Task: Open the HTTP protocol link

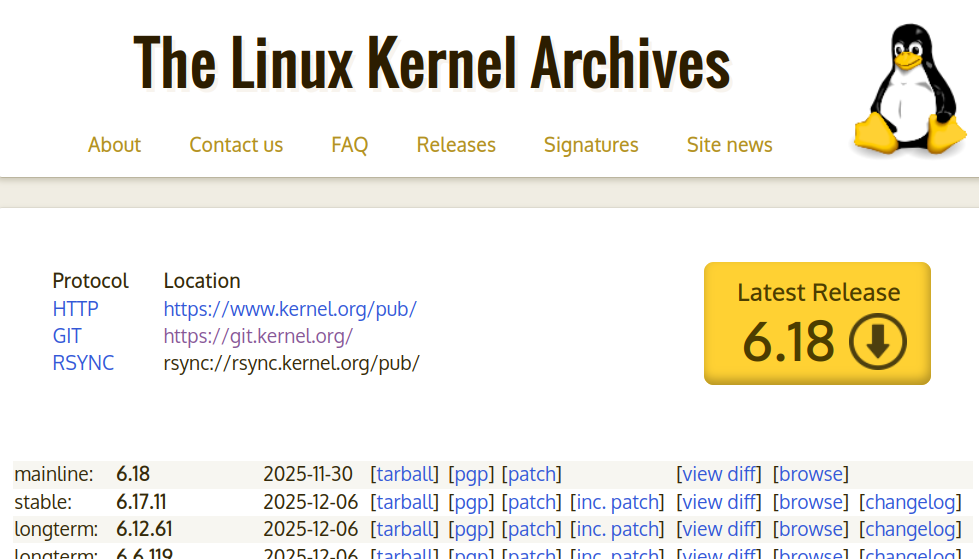Action: coord(75,309)
